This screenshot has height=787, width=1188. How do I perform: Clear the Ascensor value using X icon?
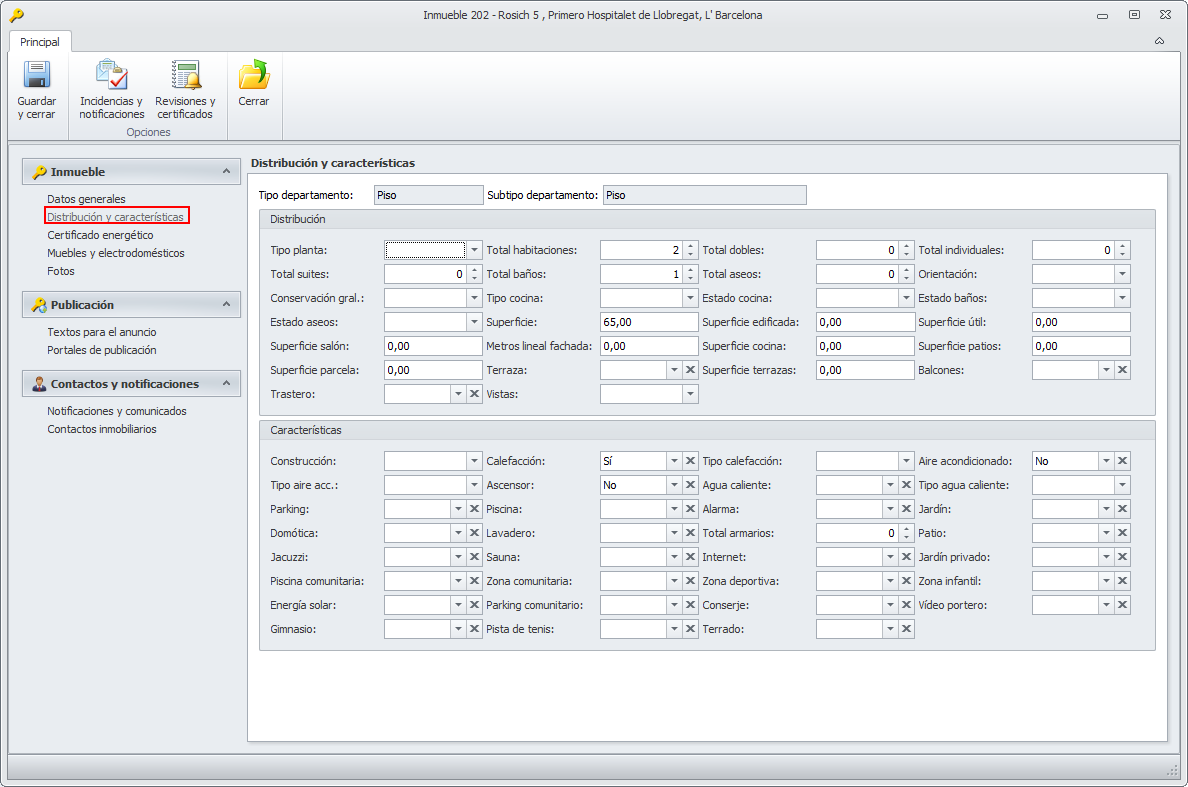click(690, 485)
